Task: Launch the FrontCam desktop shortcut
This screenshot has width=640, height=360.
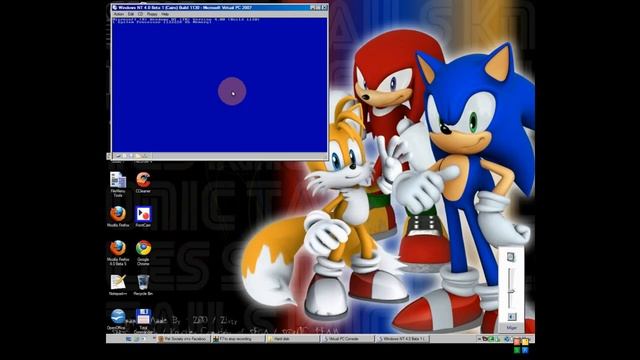Action: tap(143, 216)
